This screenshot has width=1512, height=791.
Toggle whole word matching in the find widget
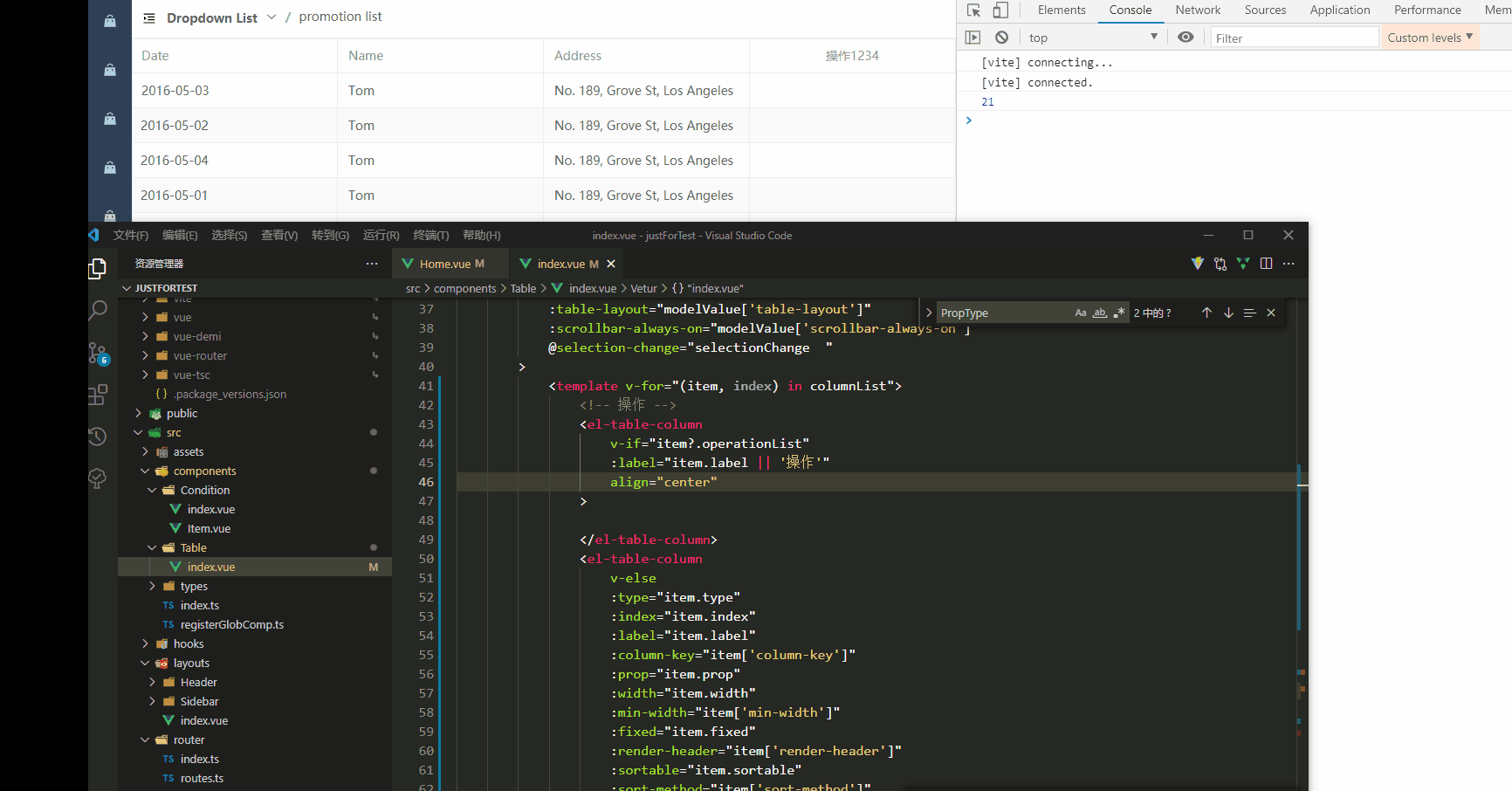point(1100,313)
